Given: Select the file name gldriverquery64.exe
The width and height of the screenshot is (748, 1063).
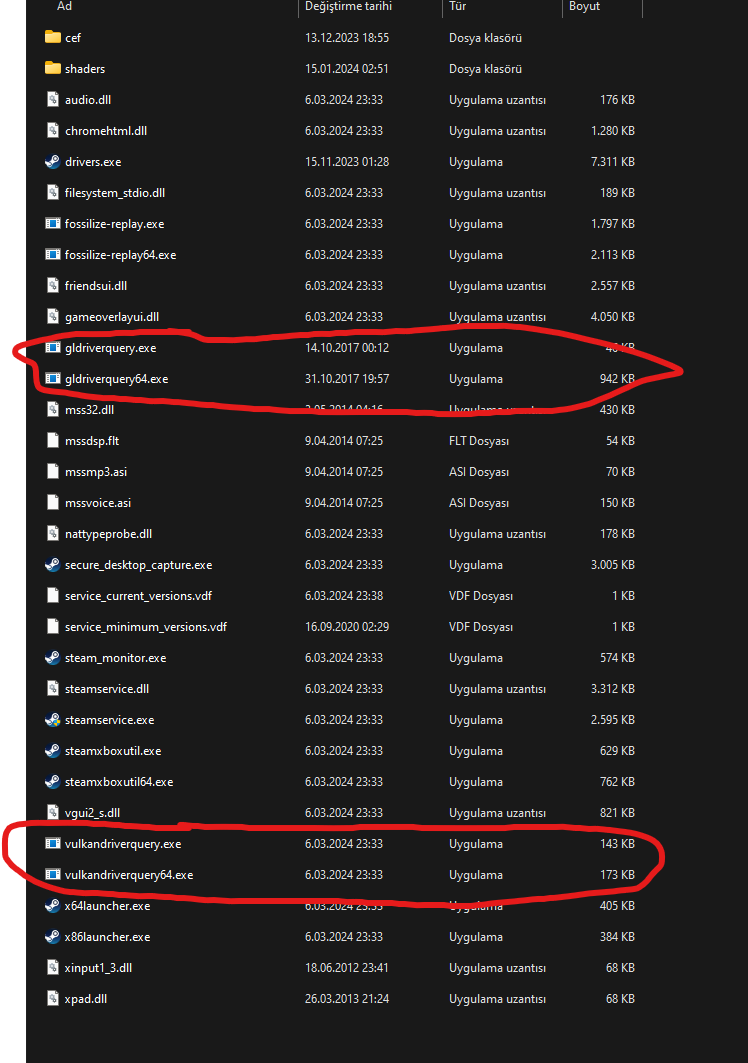Looking at the screenshot, I should [117, 379].
